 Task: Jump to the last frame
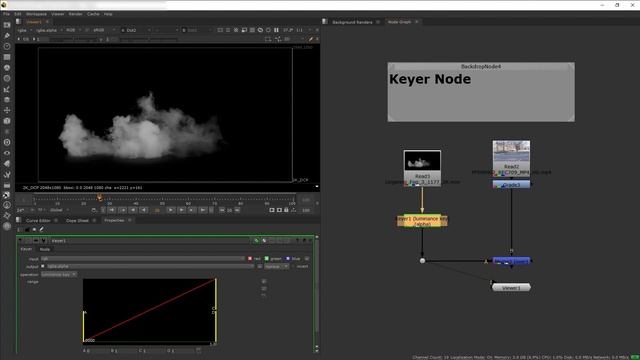(x=203, y=210)
